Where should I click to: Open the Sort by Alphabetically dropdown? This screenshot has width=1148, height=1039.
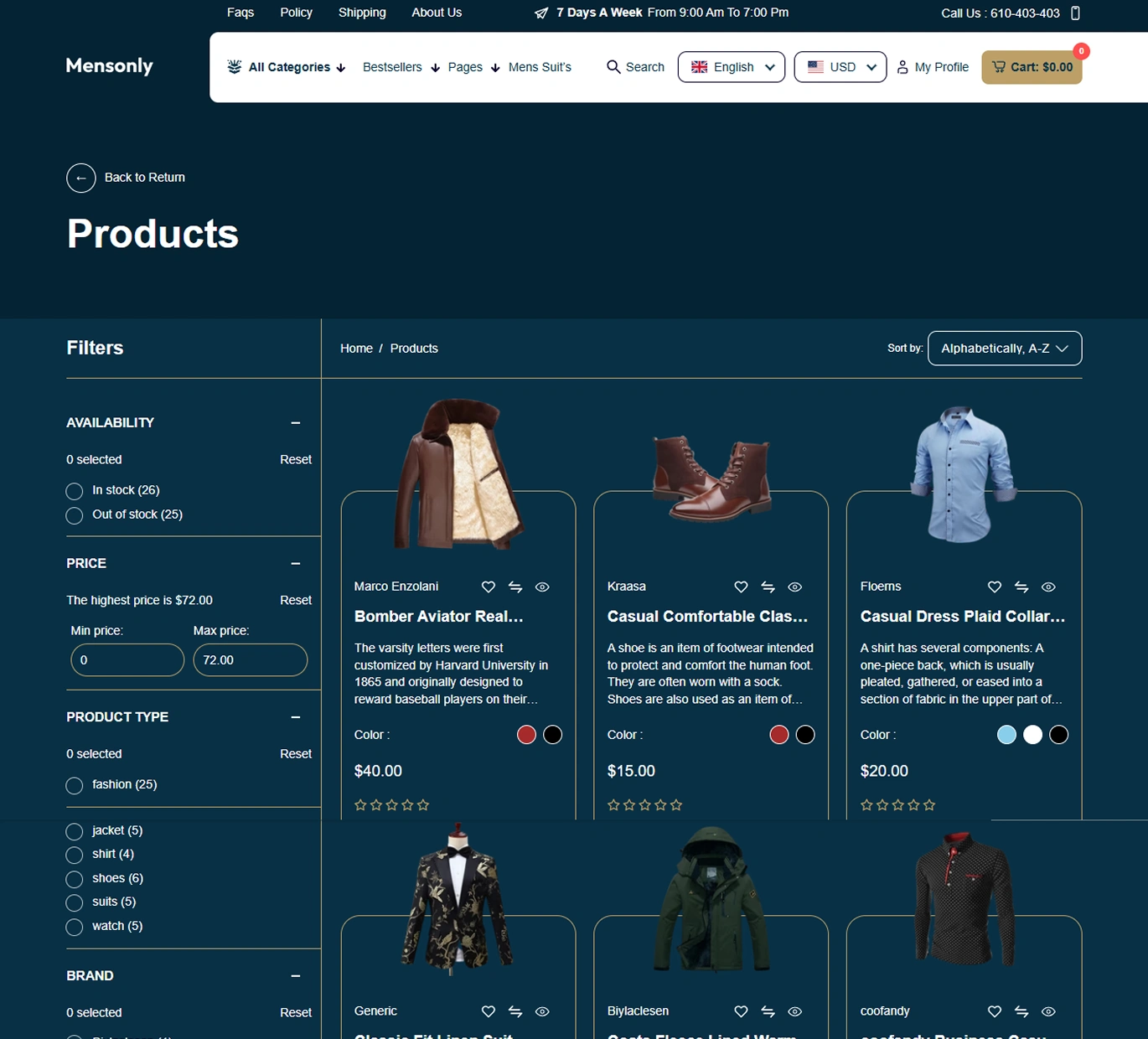[x=1005, y=349]
